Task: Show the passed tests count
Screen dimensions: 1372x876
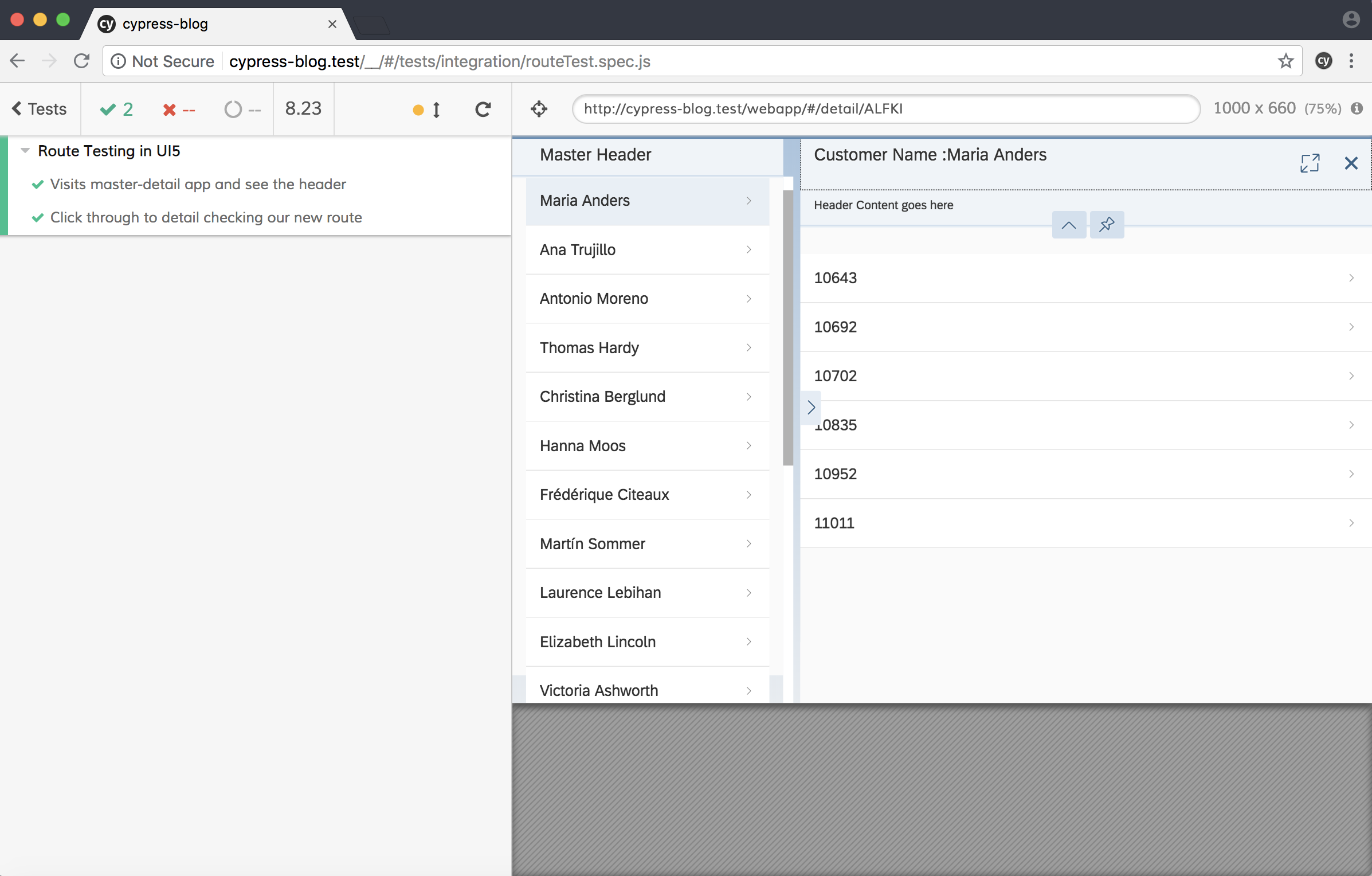Action: tap(116, 109)
